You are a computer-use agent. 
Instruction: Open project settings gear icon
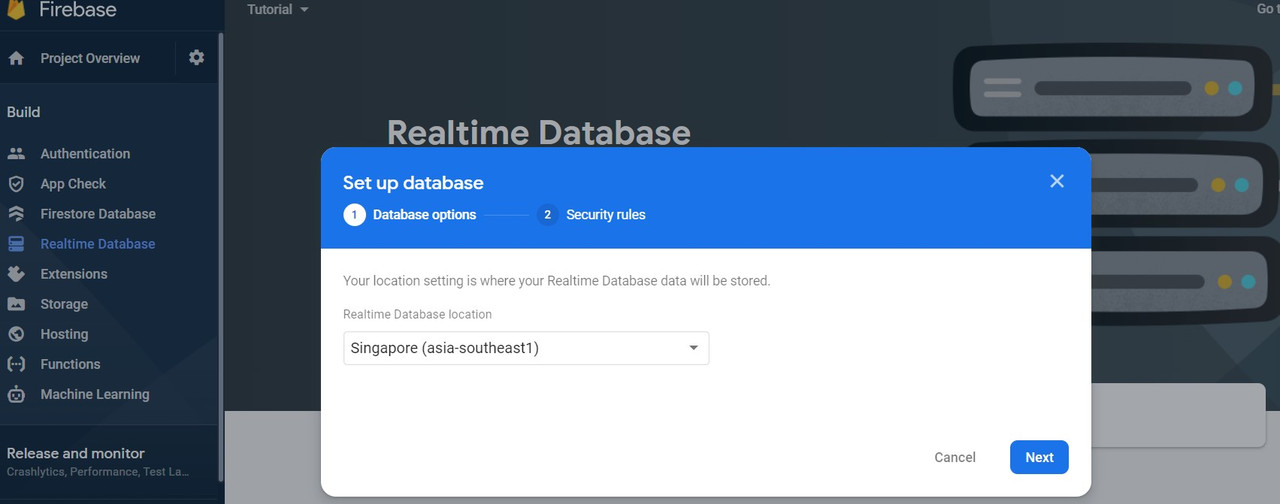pos(196,58)
